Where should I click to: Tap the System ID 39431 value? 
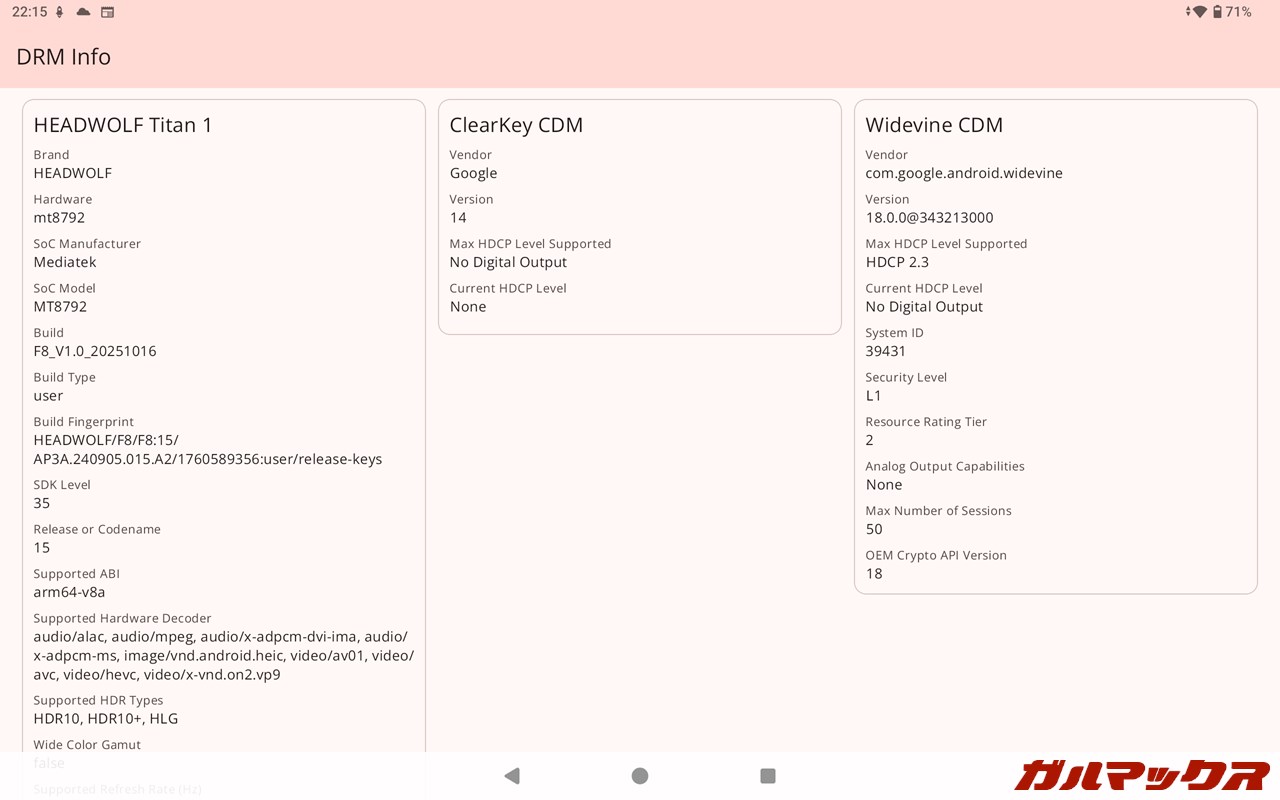click(x=886, y=351)
